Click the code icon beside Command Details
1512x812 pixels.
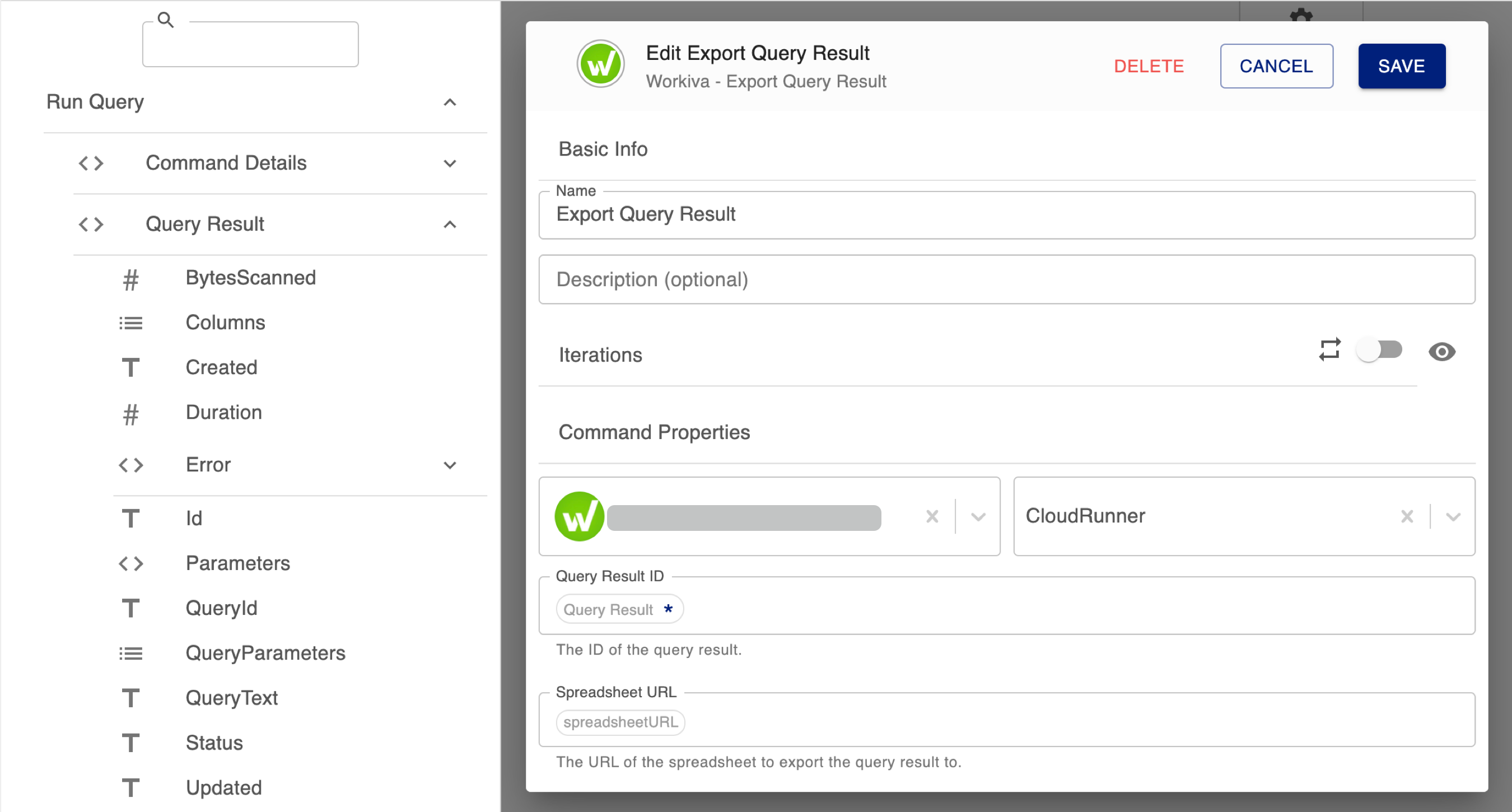[91, 163]
